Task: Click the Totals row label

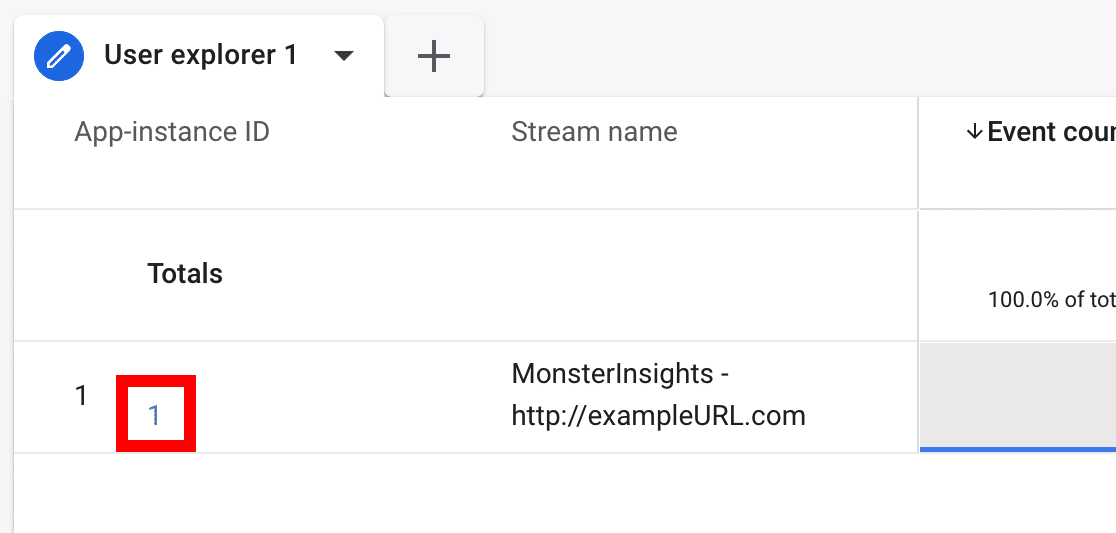Action: [185, 273]
